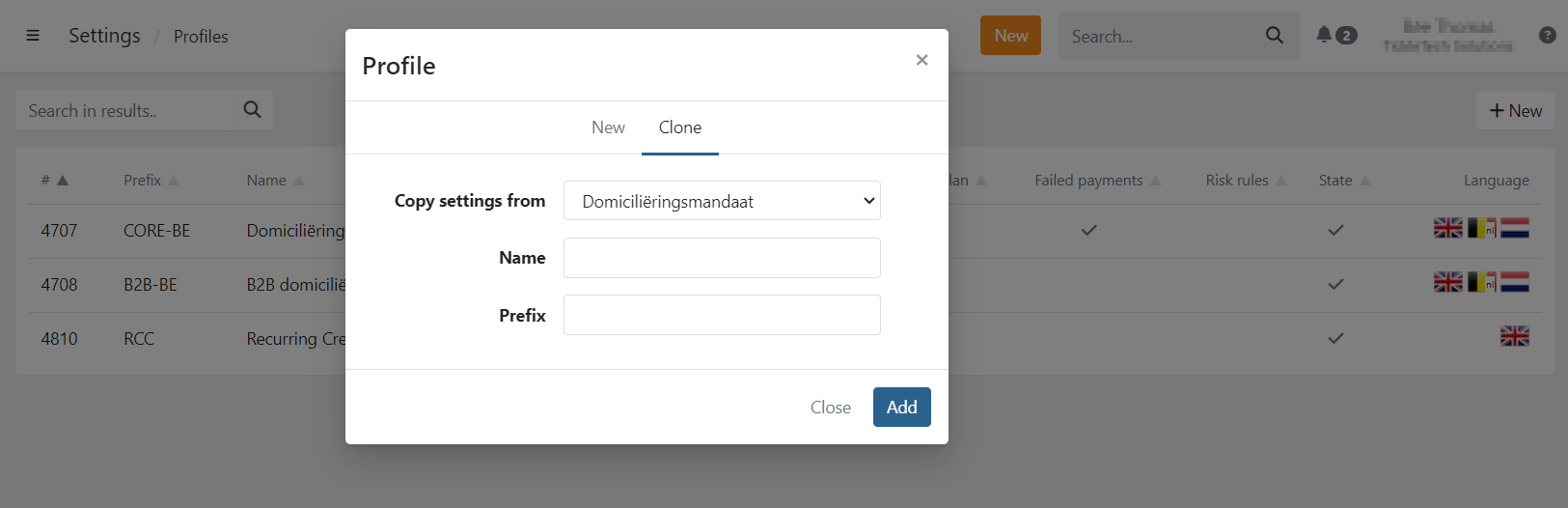Close the Profile dialog with the X
Viewport: 1568px width, 508px height.
tap(922, 60)
